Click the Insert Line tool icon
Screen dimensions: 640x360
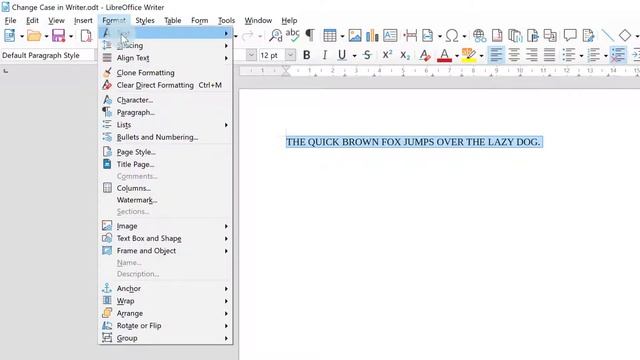pyautogui.click(x=607, y=36)
